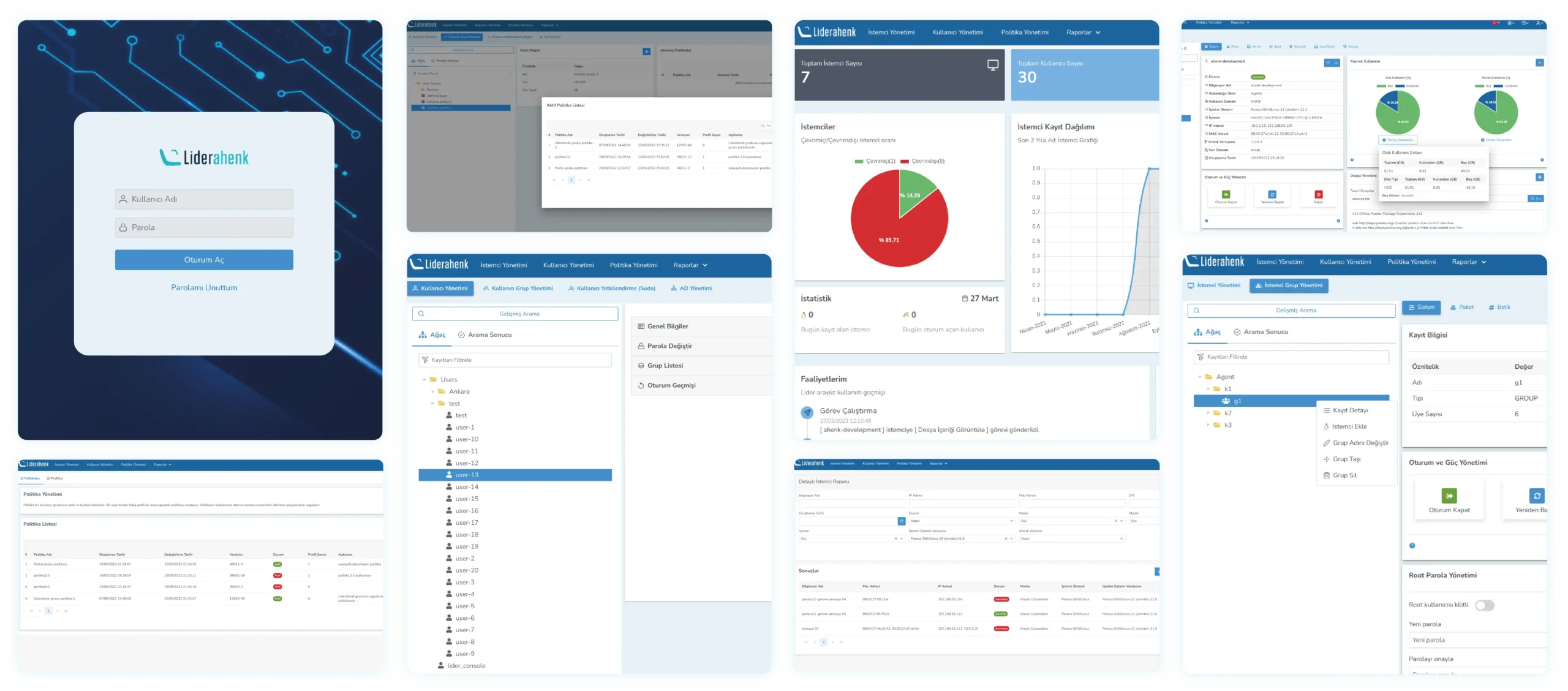Viewport: 1568px width, 691px height.
Task: Click the database icon beside Grup Listesi
Action: click(x=641, y=366)
